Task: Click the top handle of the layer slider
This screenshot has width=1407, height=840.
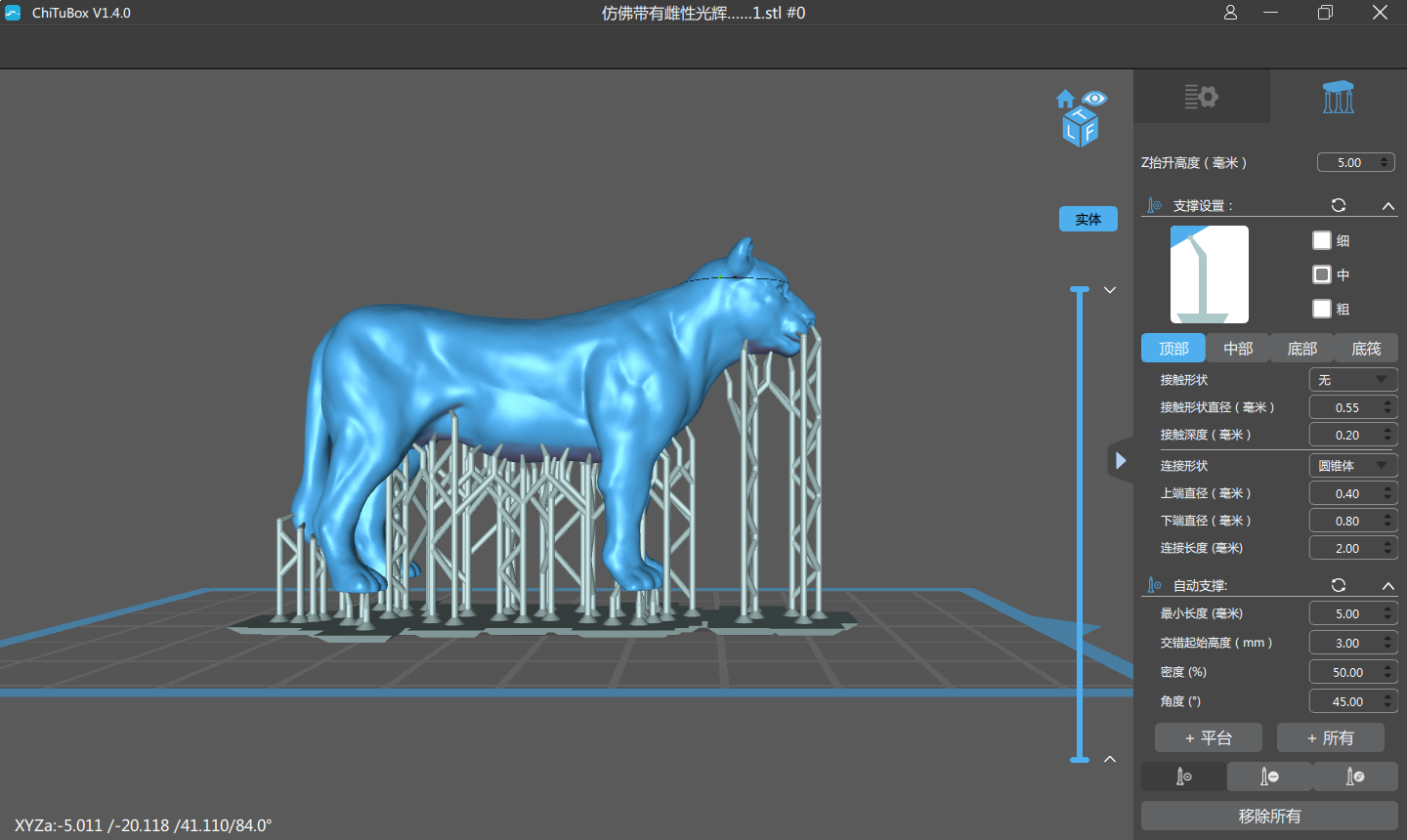Action: coord(1080,290)
